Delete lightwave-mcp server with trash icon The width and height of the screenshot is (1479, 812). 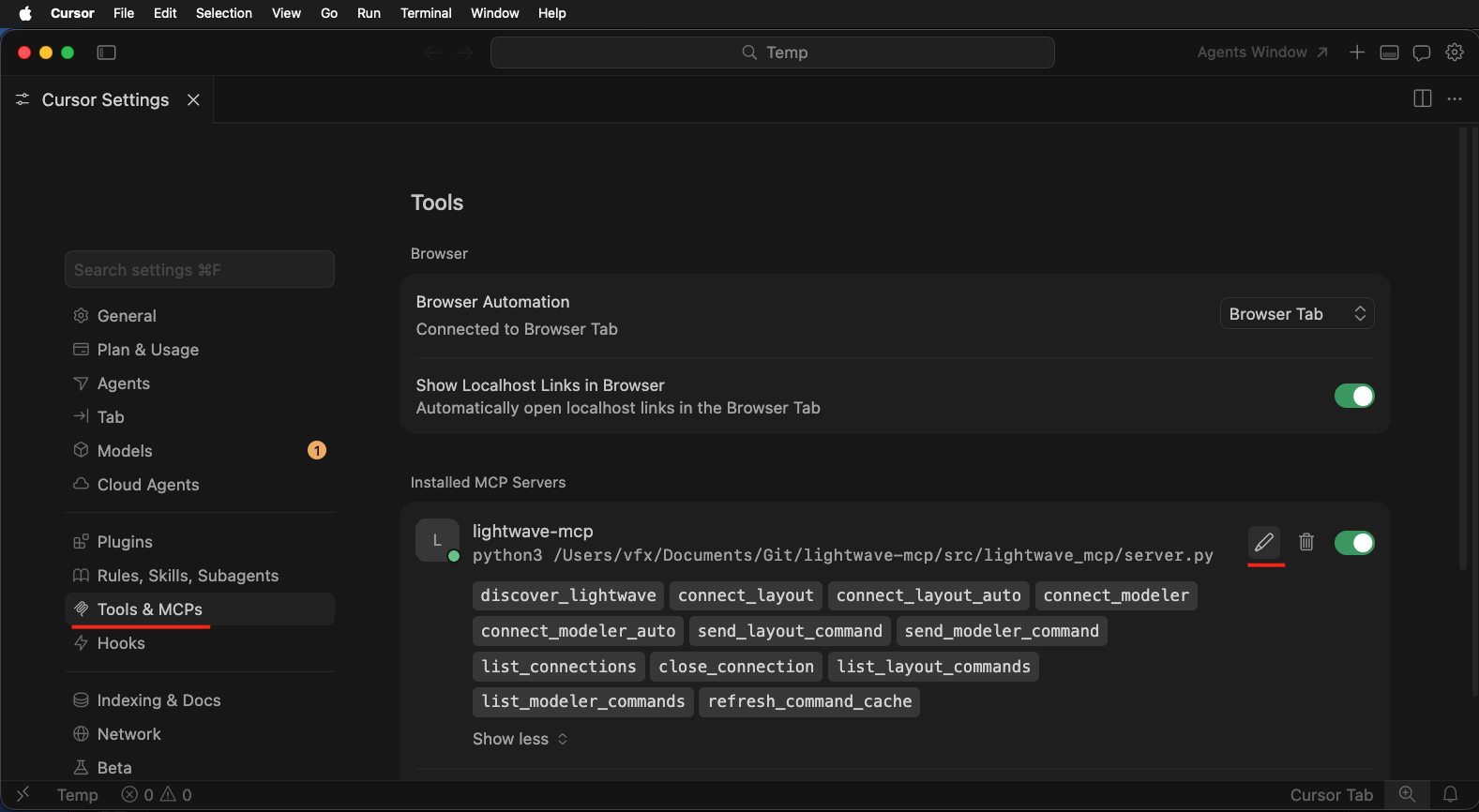[1306, 542]
